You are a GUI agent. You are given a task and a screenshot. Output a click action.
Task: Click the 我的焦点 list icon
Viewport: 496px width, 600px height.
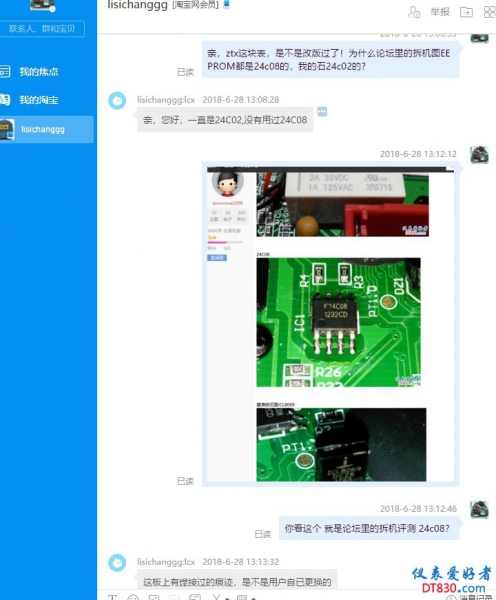click(x=5, y=72)
